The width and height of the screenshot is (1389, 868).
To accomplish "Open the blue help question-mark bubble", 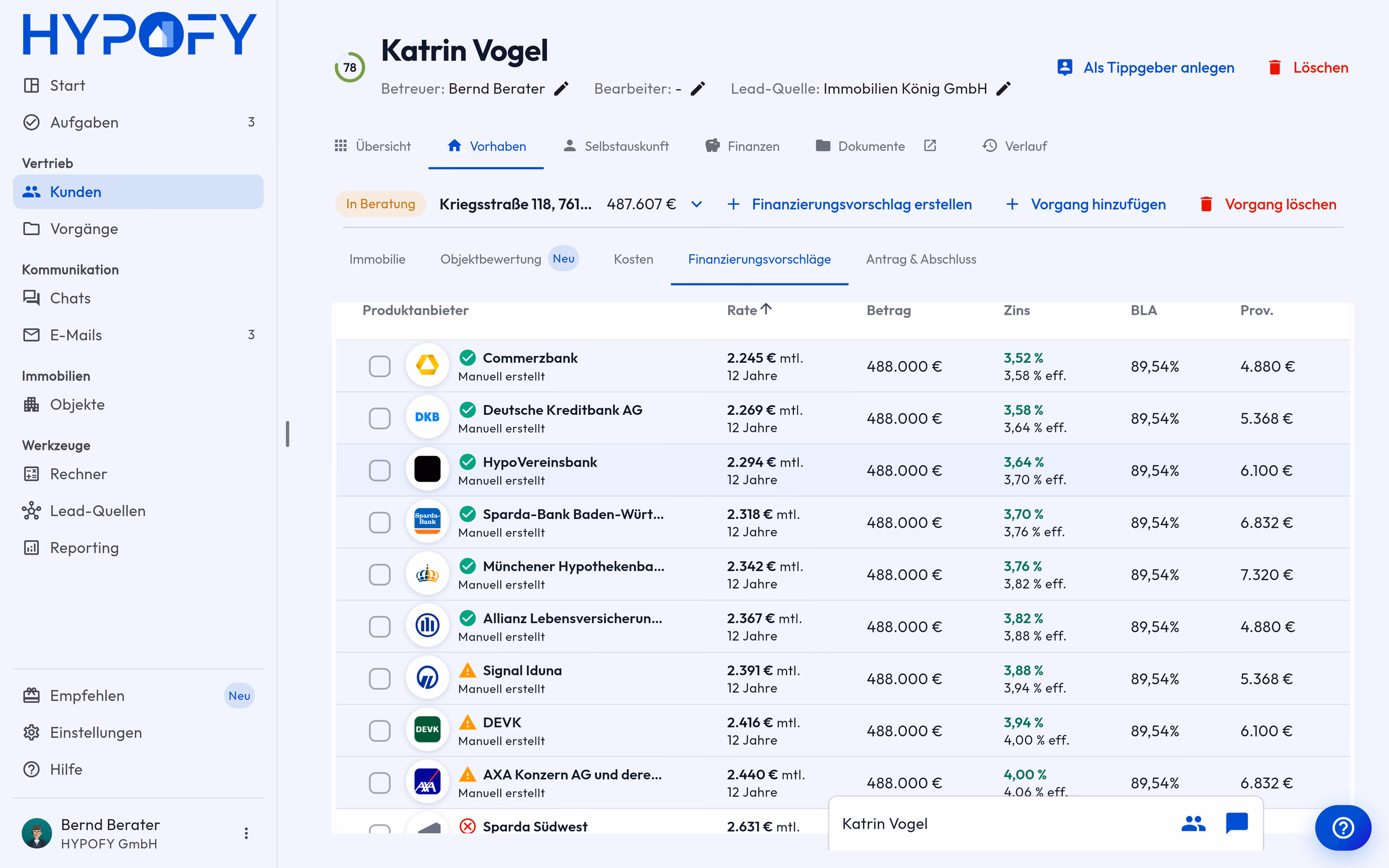I will [x=1343, y=827].
